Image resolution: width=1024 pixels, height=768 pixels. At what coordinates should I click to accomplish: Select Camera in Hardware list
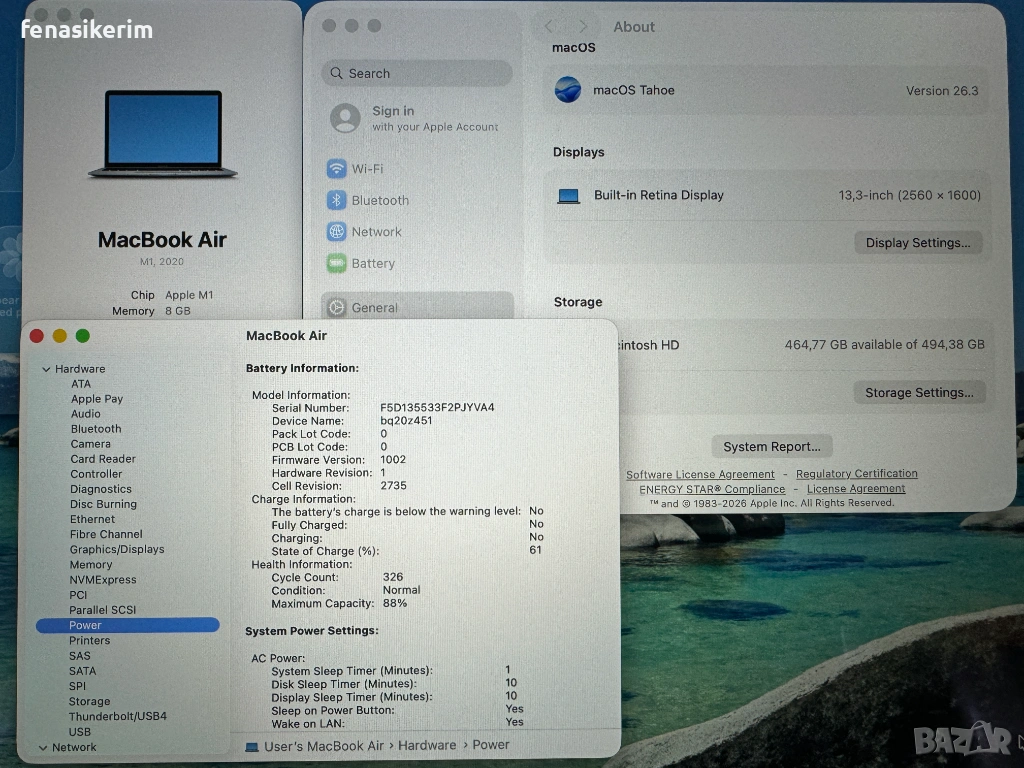(x=91, y=444)
